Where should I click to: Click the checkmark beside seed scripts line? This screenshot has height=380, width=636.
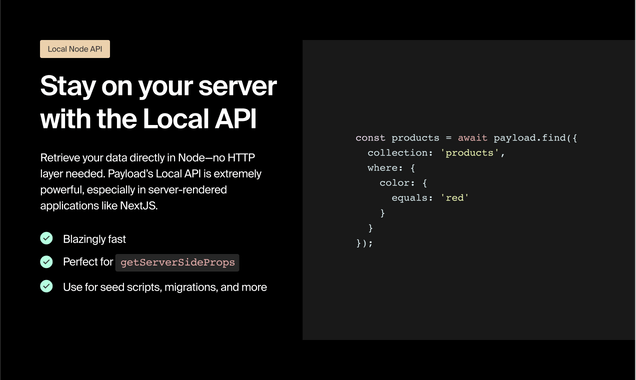pyautogui.click(x=47, y=286)
